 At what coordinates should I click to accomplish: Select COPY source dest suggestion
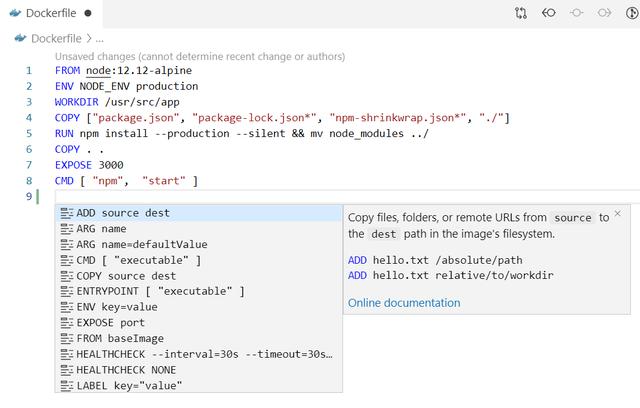(x=126, y=275)
